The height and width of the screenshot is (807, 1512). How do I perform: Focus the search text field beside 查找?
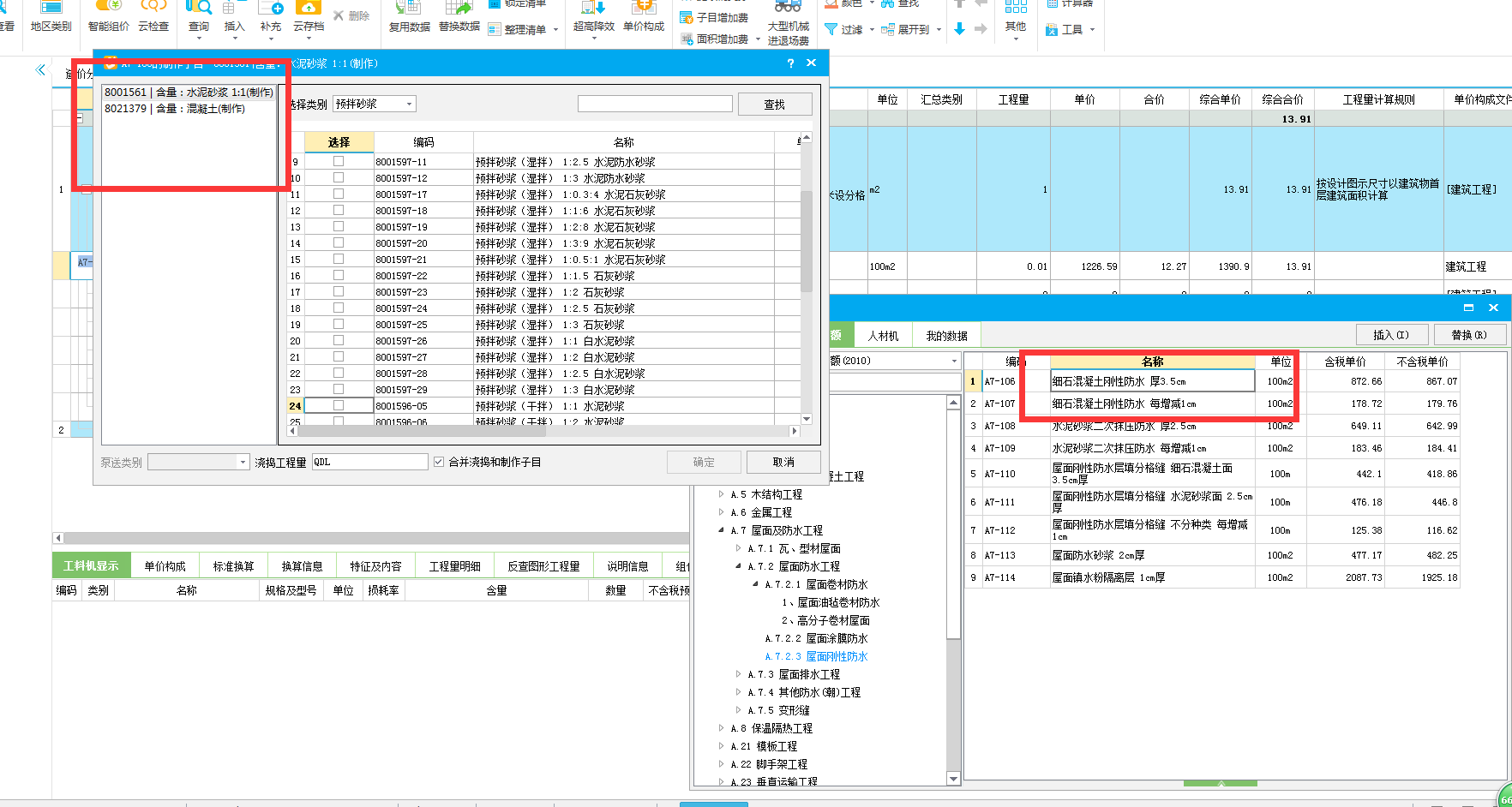(655, 104)
